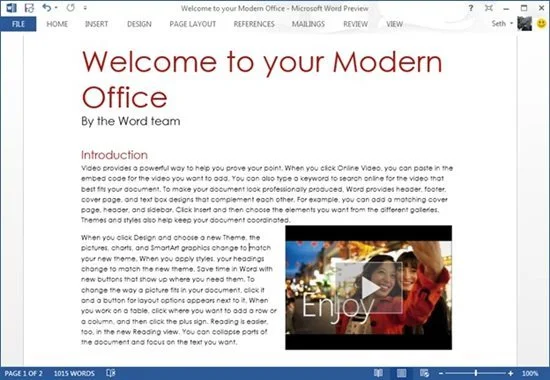Open the Seth account dropdown
The width and height of the screenshot is (550, 380).
pyautogui.click(x=502, y=24)
